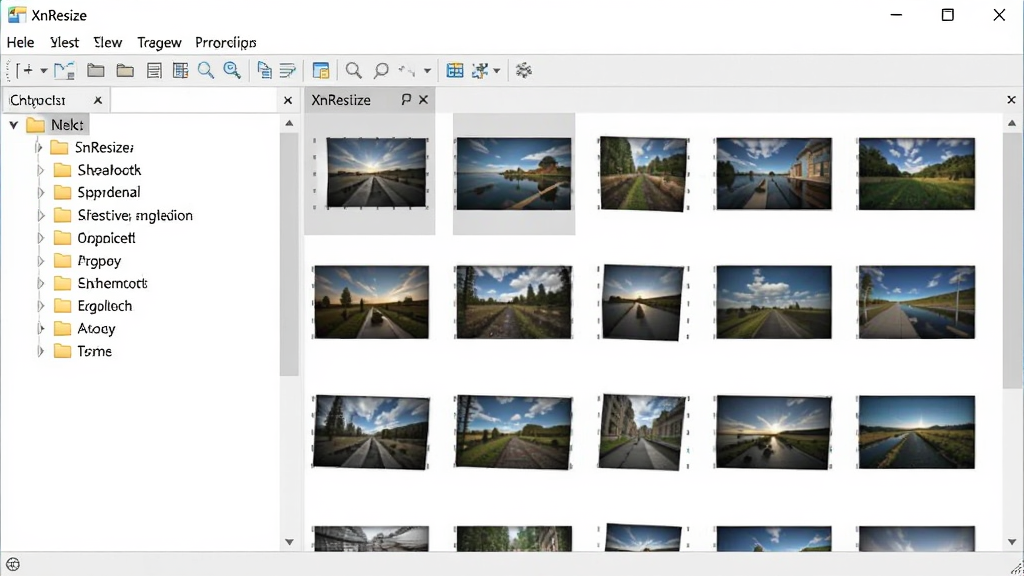Image resolution: width=1024 pixels, height=576 pixels.
Task: Switch to plain list view icon
Action: tap(154, 71)
